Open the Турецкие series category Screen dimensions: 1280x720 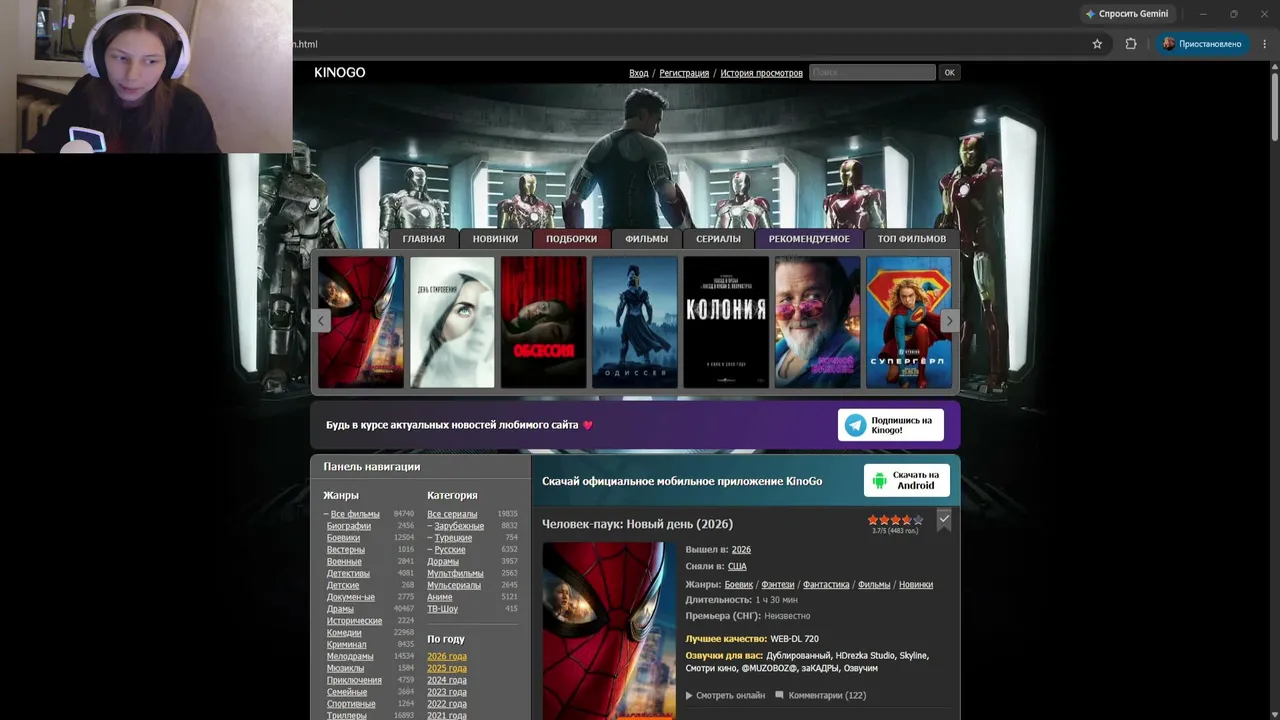(453, 538)
